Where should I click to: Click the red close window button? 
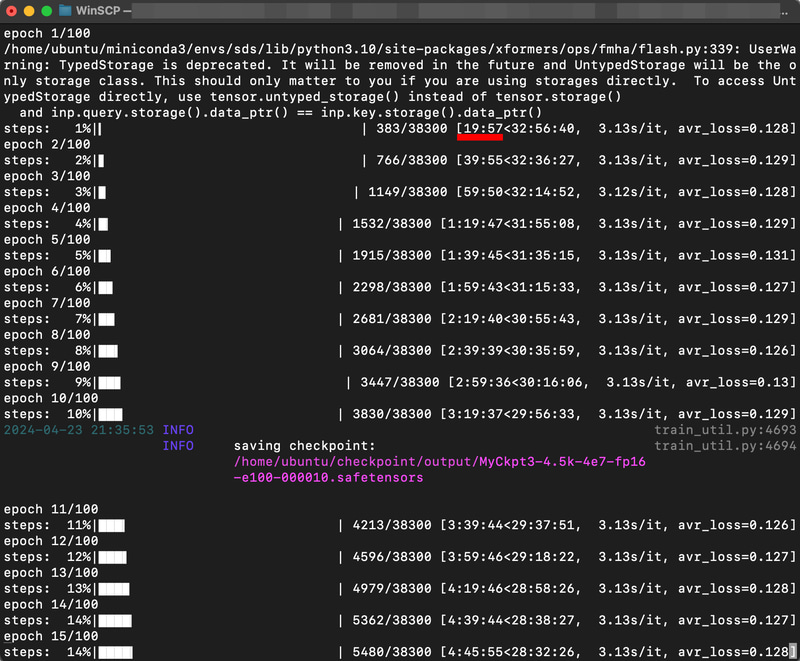point(11,11)
